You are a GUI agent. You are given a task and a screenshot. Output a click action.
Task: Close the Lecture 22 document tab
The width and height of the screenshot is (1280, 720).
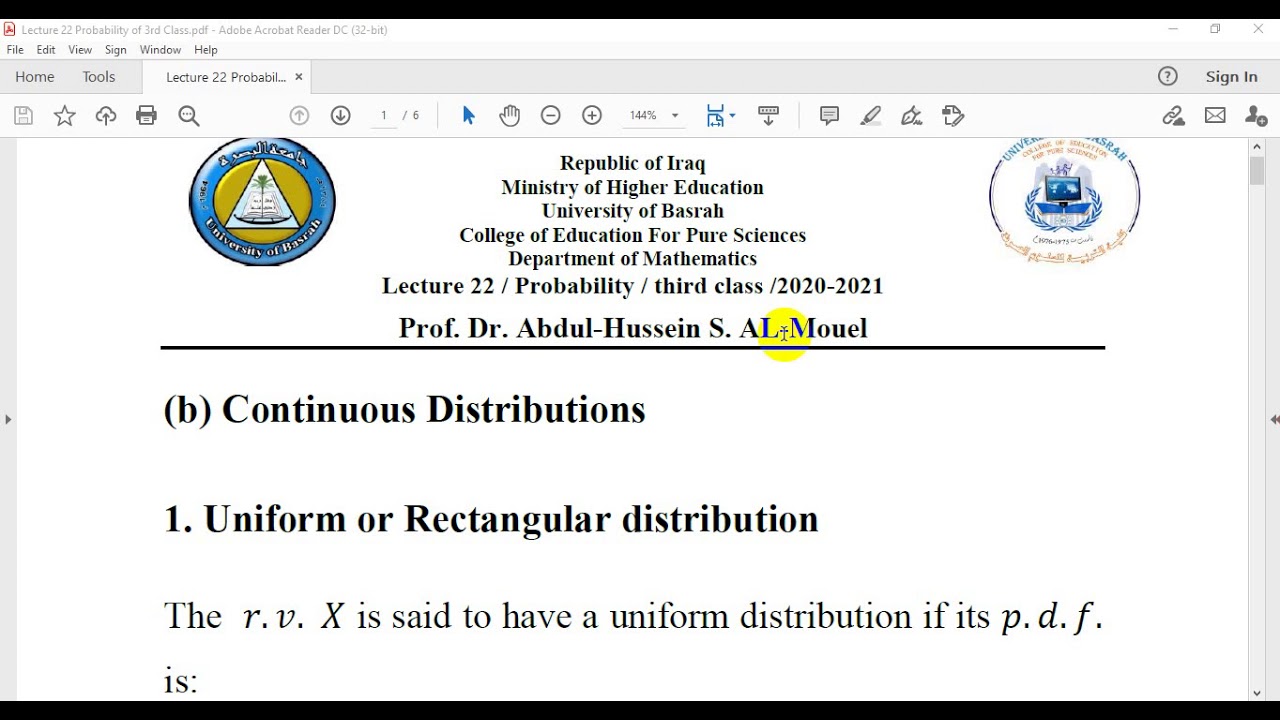298,77
